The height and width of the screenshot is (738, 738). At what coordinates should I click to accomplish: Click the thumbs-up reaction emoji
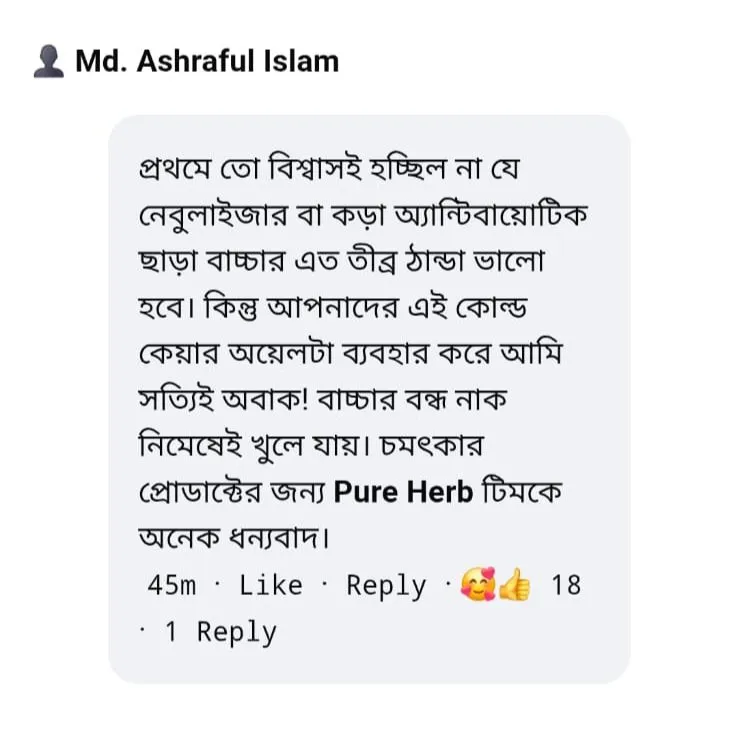pos(514,585)
